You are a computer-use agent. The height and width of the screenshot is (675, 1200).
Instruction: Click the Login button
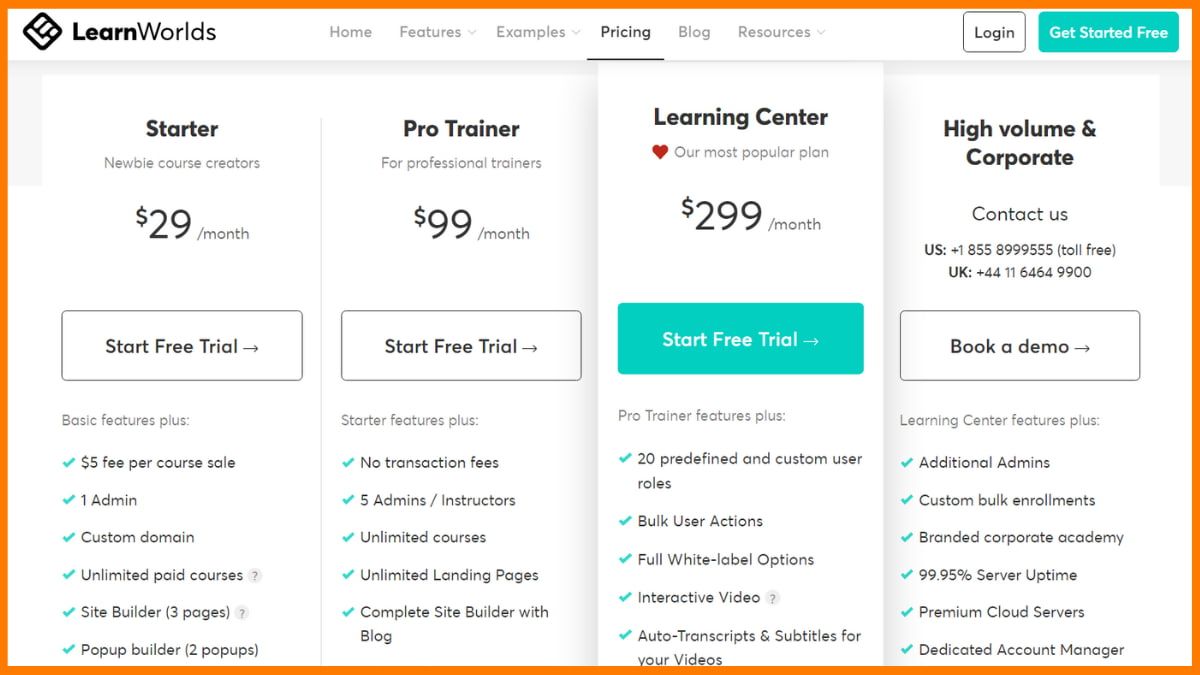click(x=994, y=31)
